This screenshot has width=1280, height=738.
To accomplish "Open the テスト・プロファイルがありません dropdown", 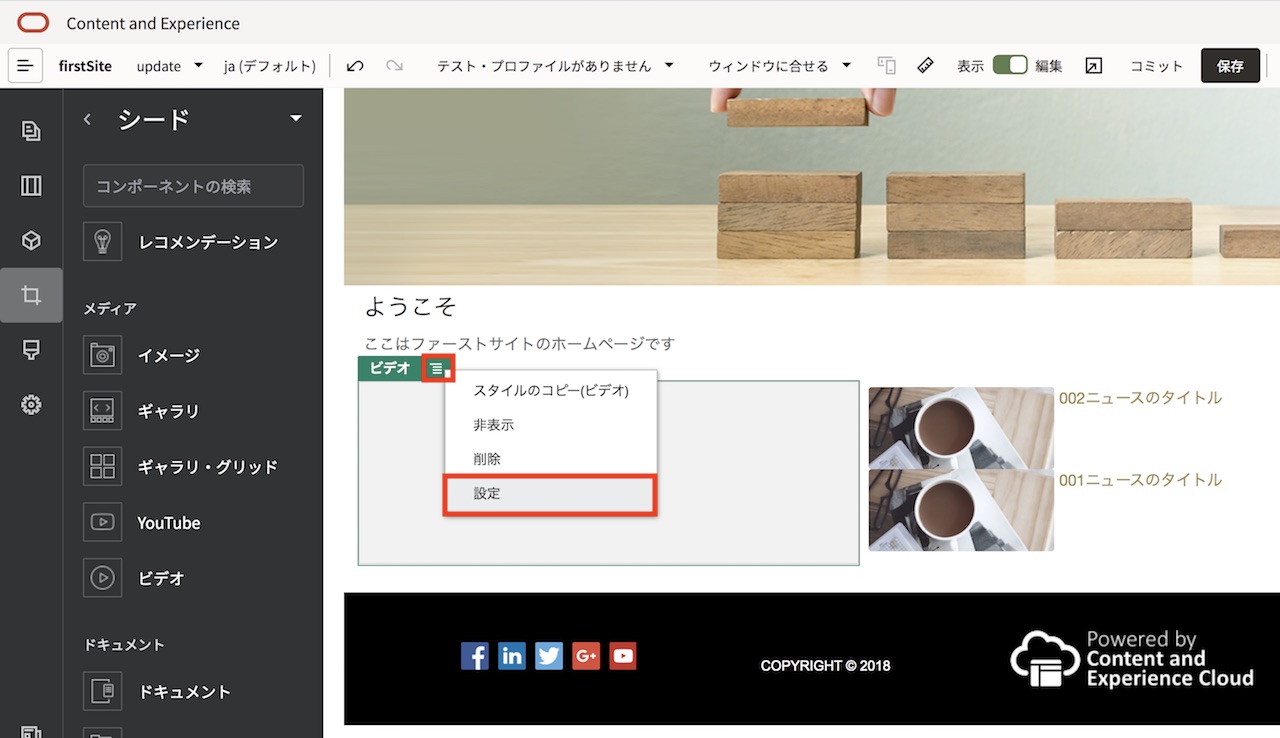I will click(x=552, y=64).
